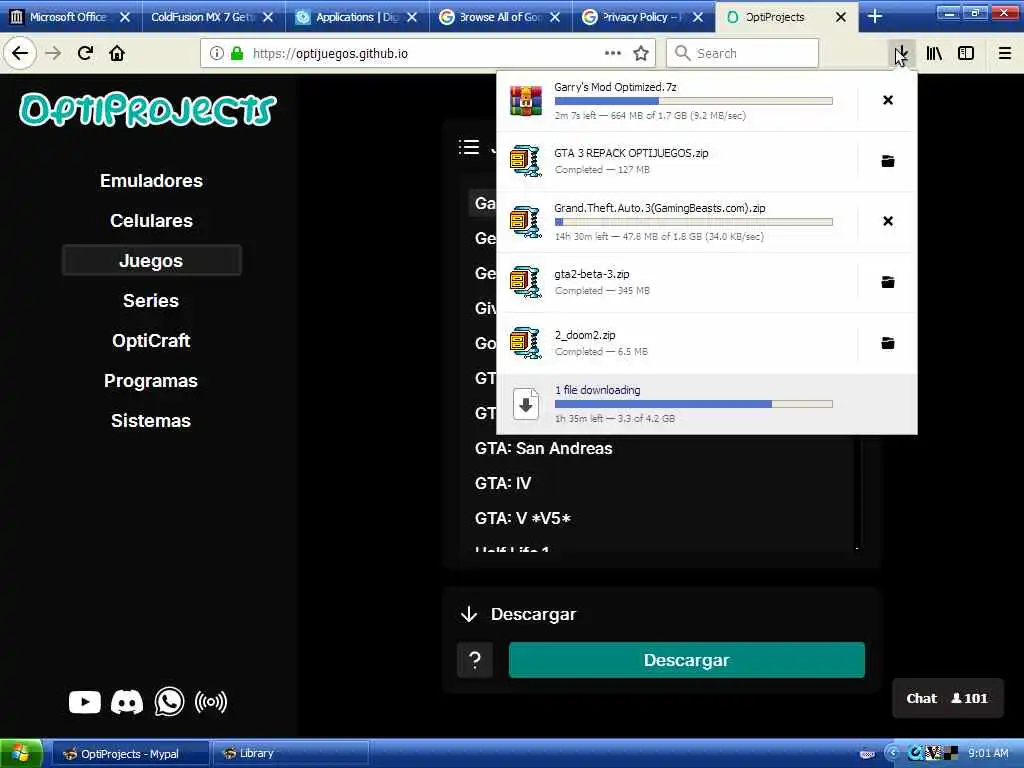Screen dimensions: 1024x768
Task: Click the 9:01 AM system clock
Action: (988, 754)
